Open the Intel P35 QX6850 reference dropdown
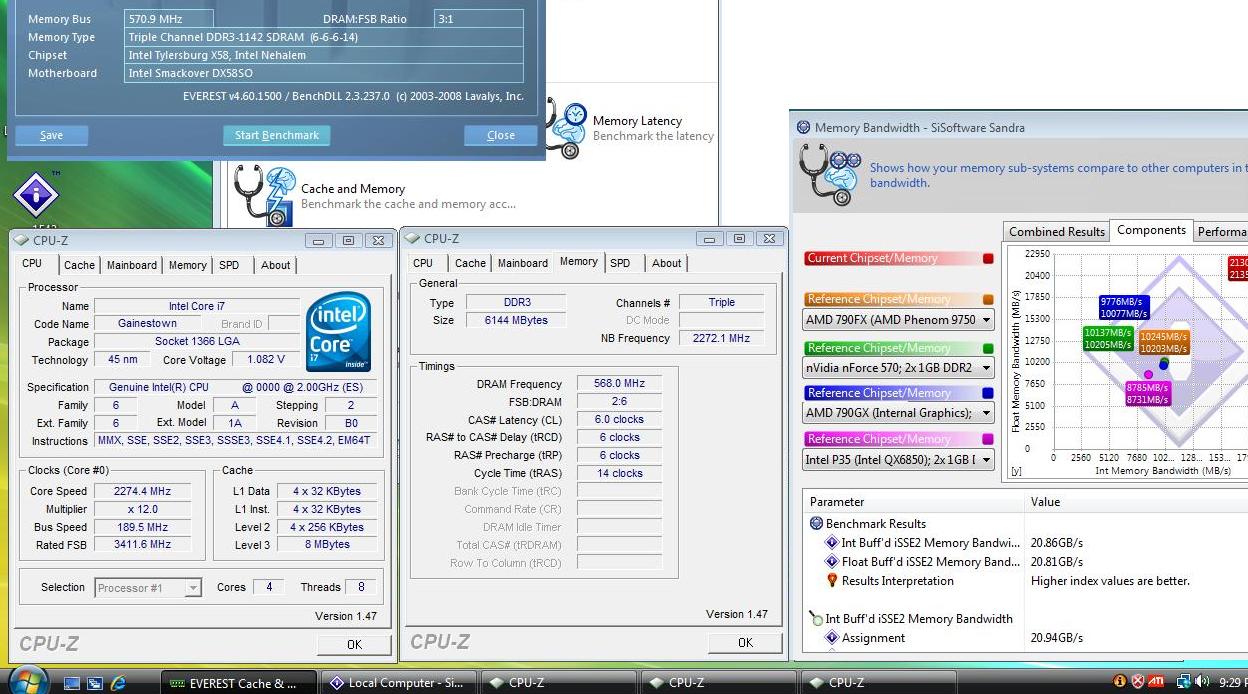Viewport: 1248px width, 694px height. 899,460
